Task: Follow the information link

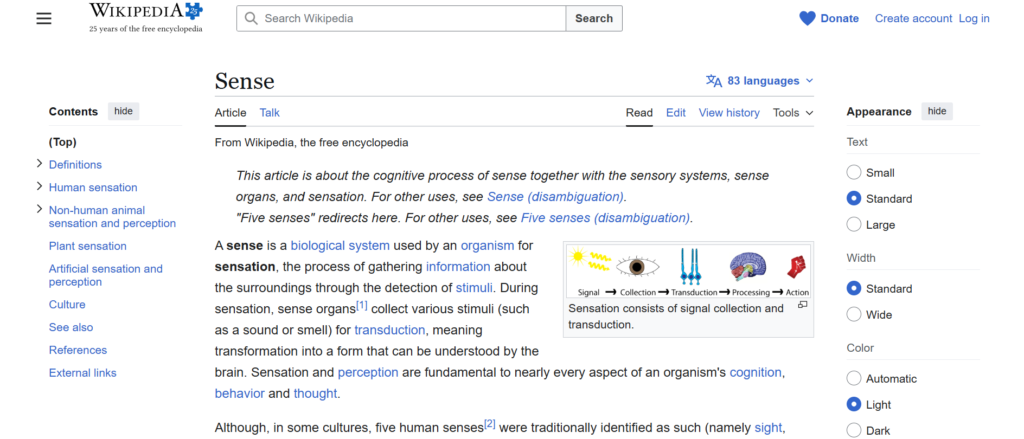Action: click(x=458, y=267)
